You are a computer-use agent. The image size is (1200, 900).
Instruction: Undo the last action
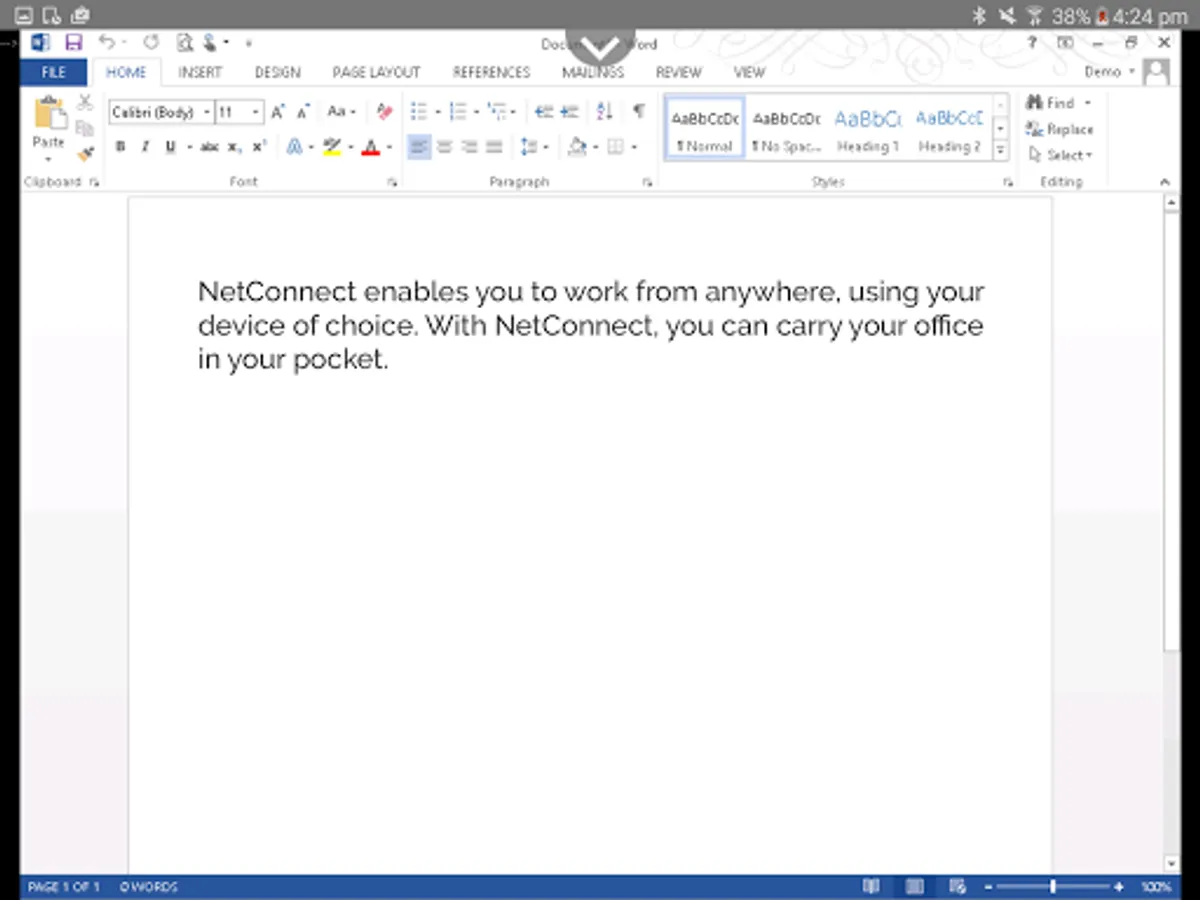coord(105,42)
